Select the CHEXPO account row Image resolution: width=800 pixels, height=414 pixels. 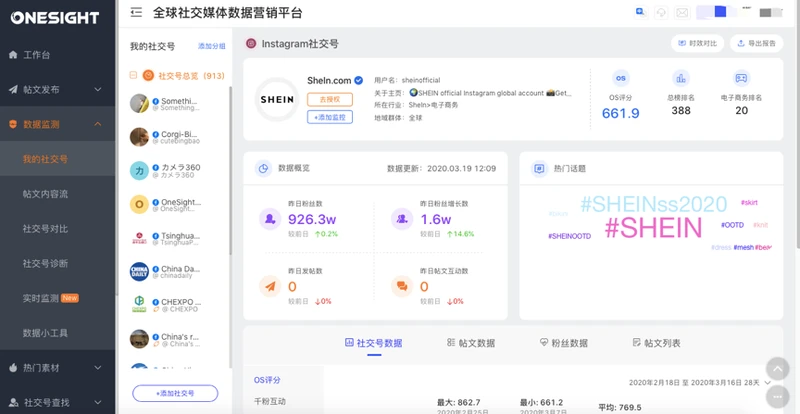[x=176, y=305]
